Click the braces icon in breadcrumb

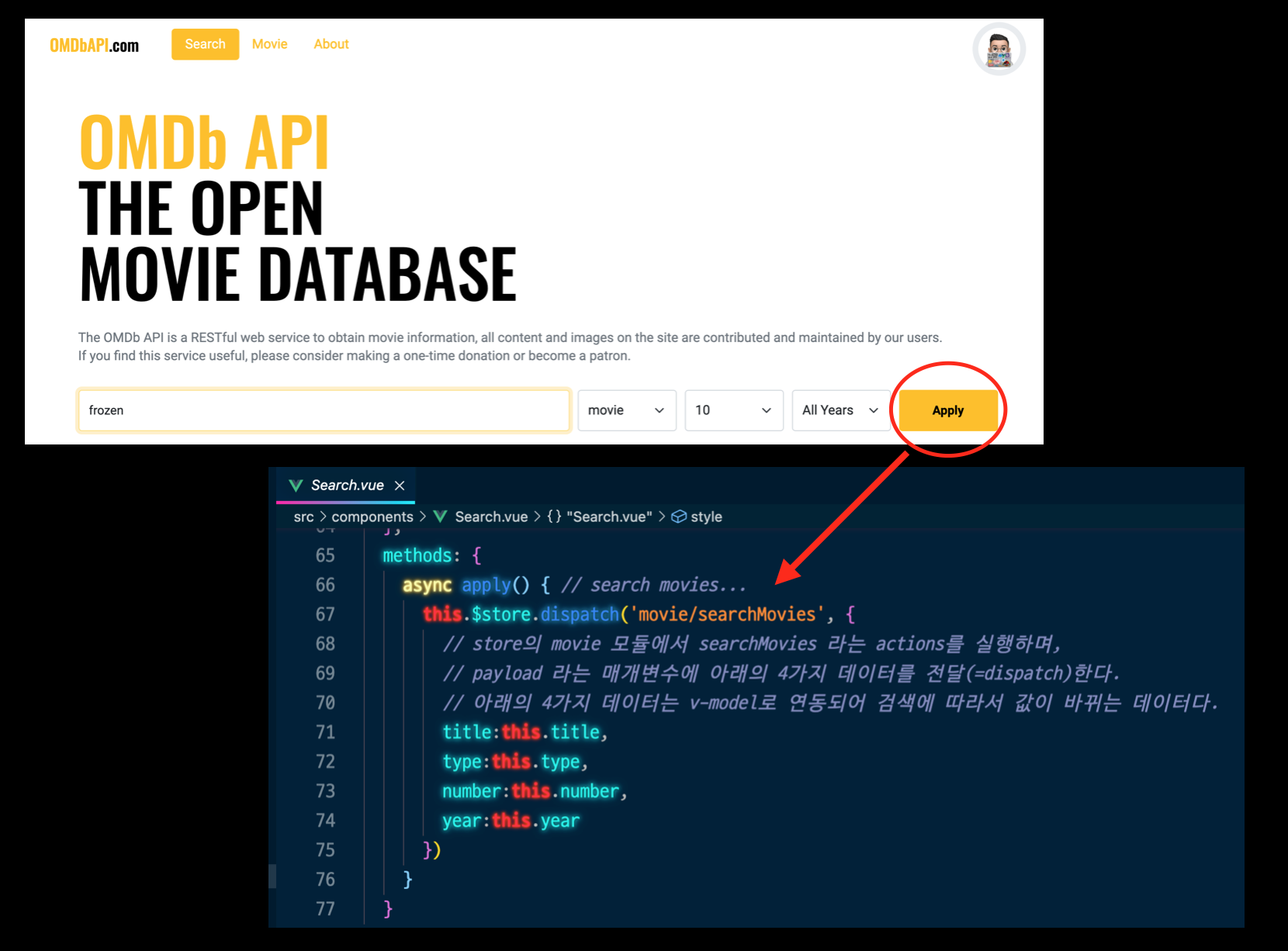554,517
